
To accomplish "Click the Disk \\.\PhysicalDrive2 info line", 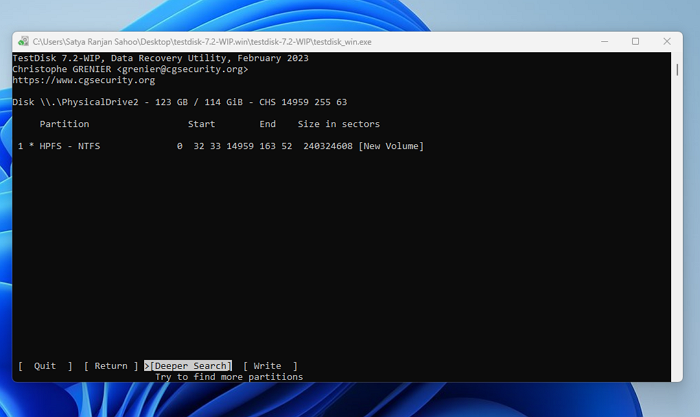I will (x=179, y=102).
